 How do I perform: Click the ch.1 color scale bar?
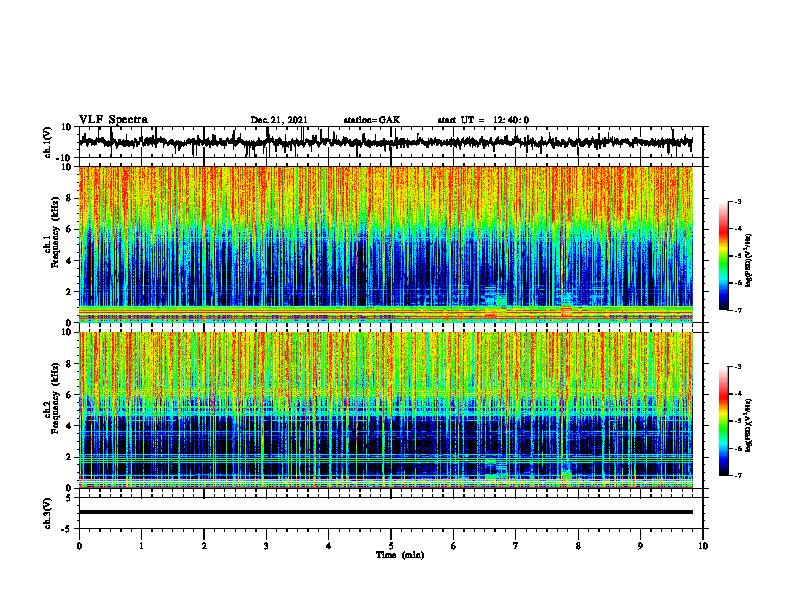tap(724, 256)
